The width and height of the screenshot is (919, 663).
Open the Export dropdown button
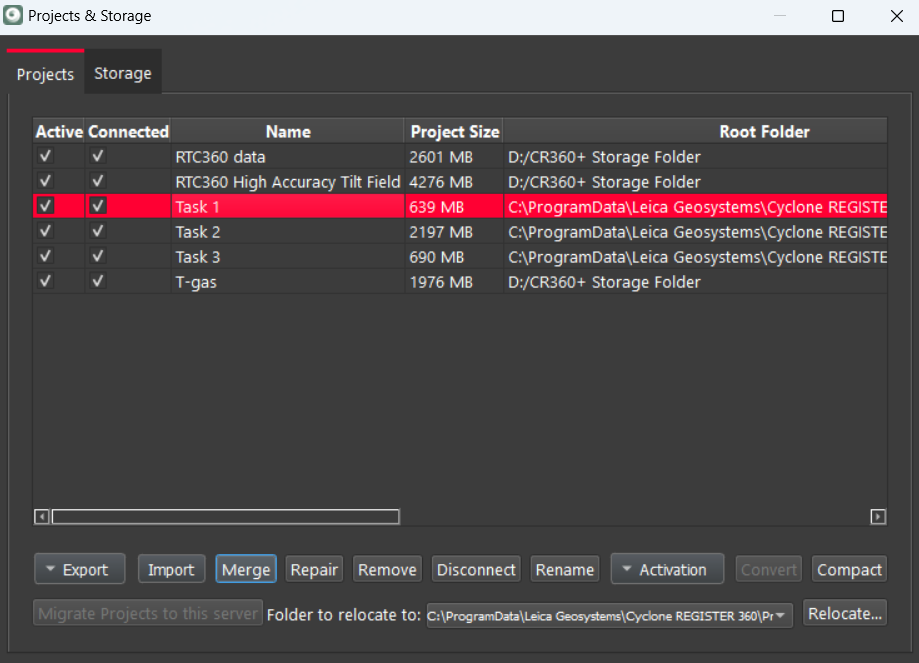pyautogui.click(x=79, y=570)
